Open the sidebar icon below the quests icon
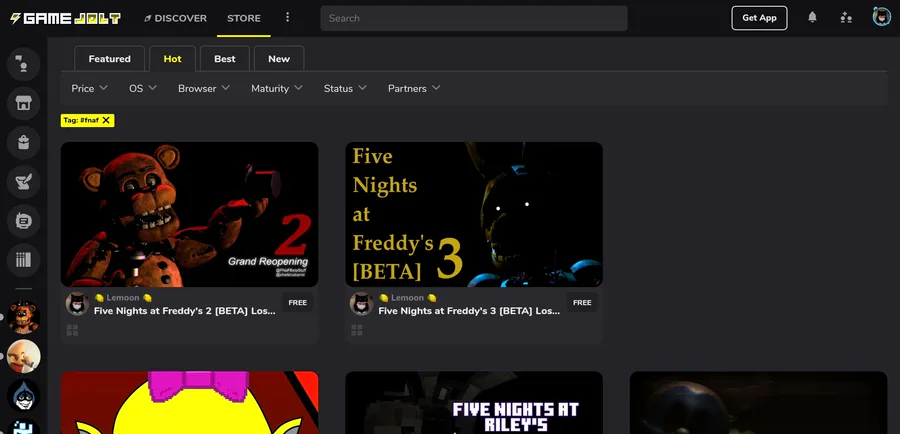The height and width of the screenshot is (434, 900). 24,220
